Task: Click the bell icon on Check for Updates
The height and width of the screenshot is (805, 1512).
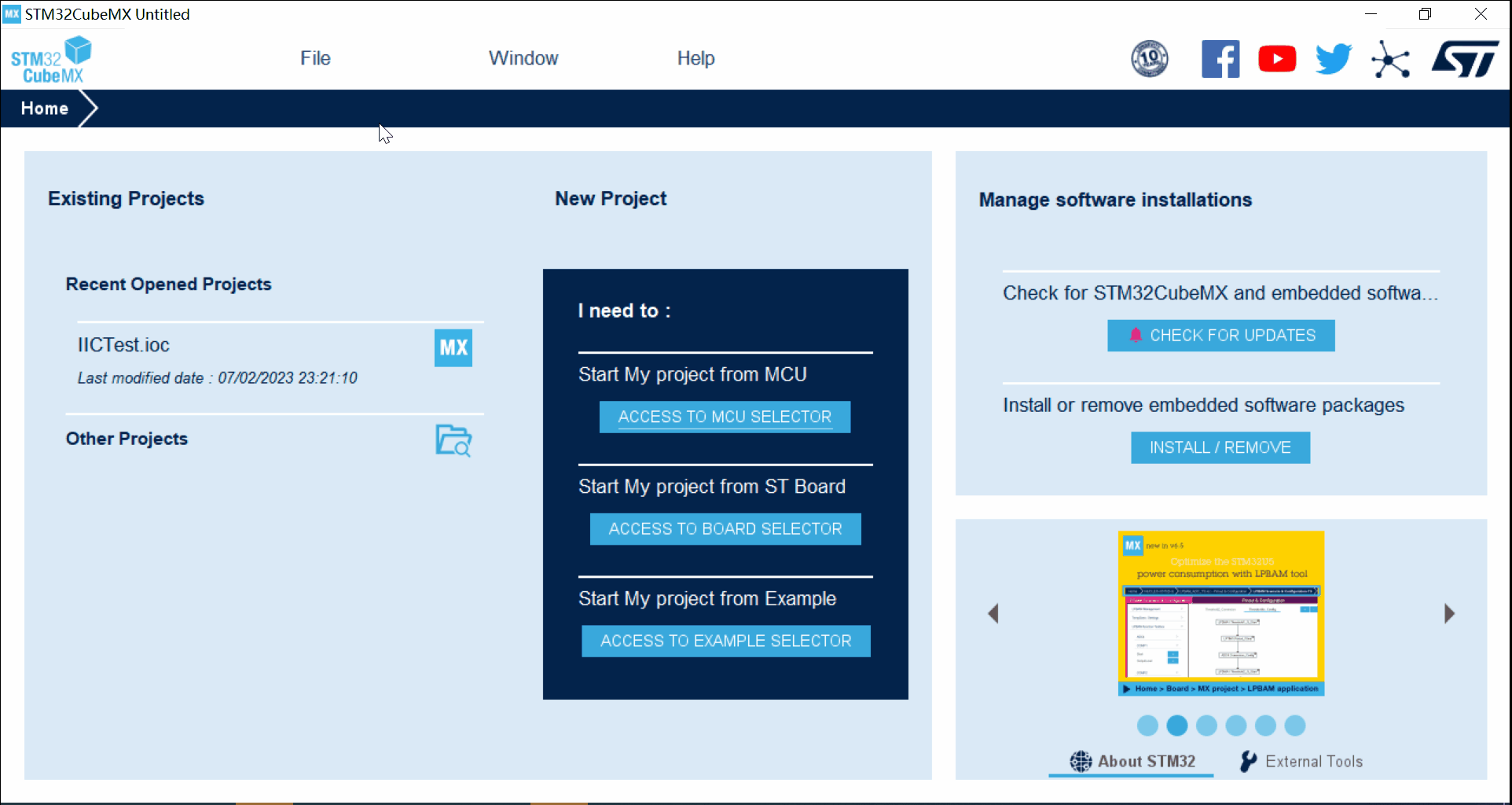Action: click(1136, 335)
